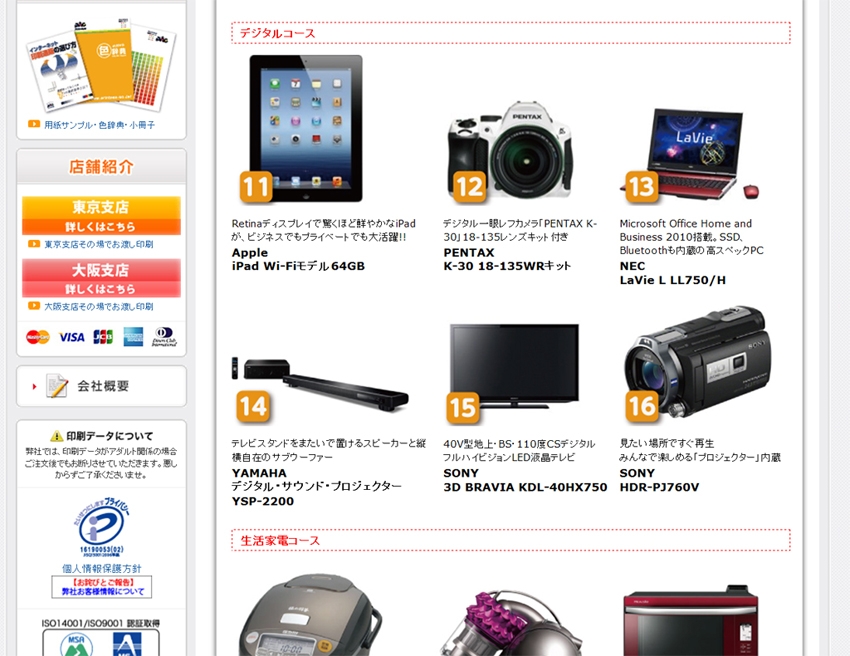
Task: Click the orange number 16 badge
Action: [x=642, y=407]
